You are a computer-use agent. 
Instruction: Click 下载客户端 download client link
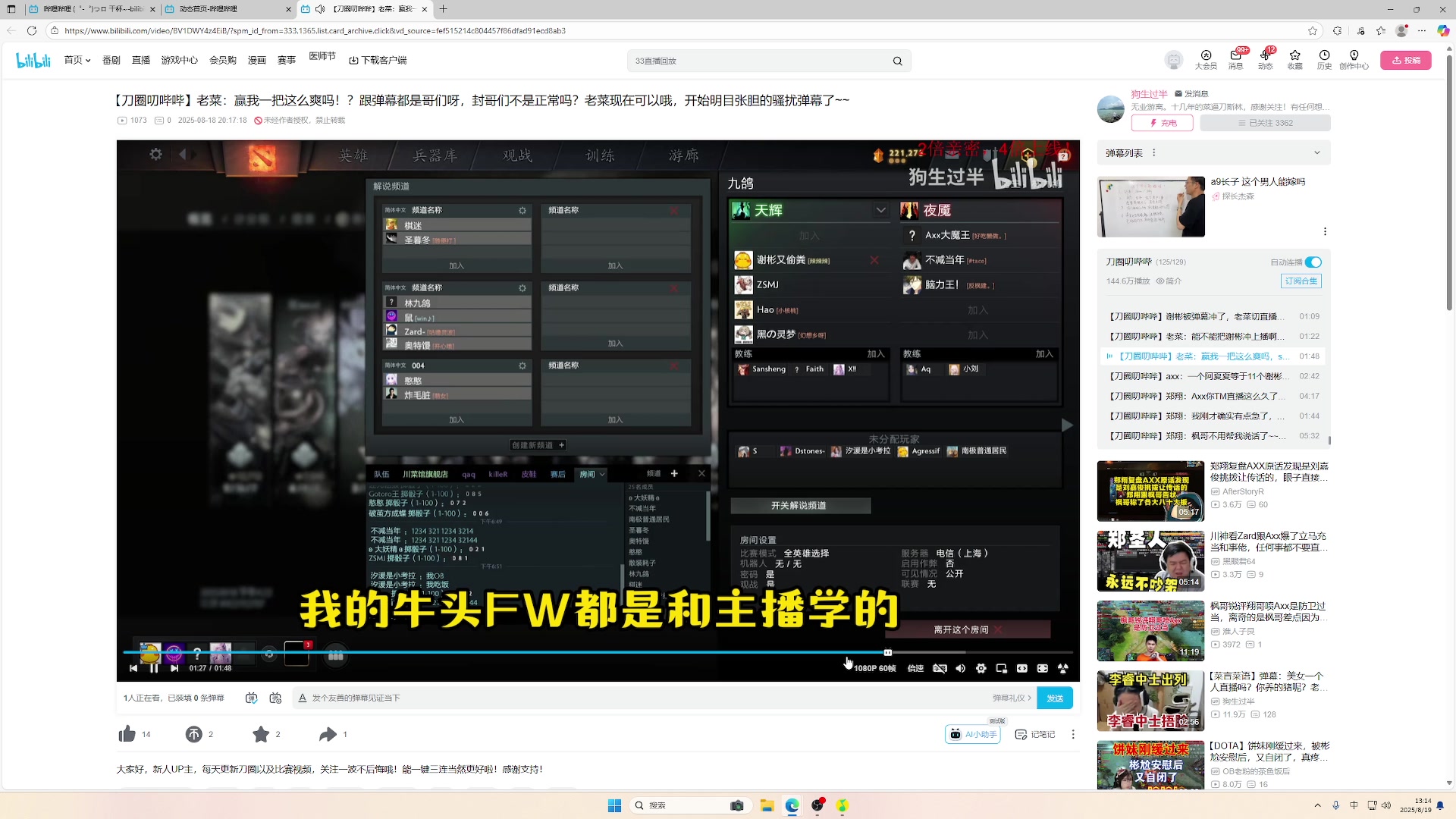click(378, 60)
